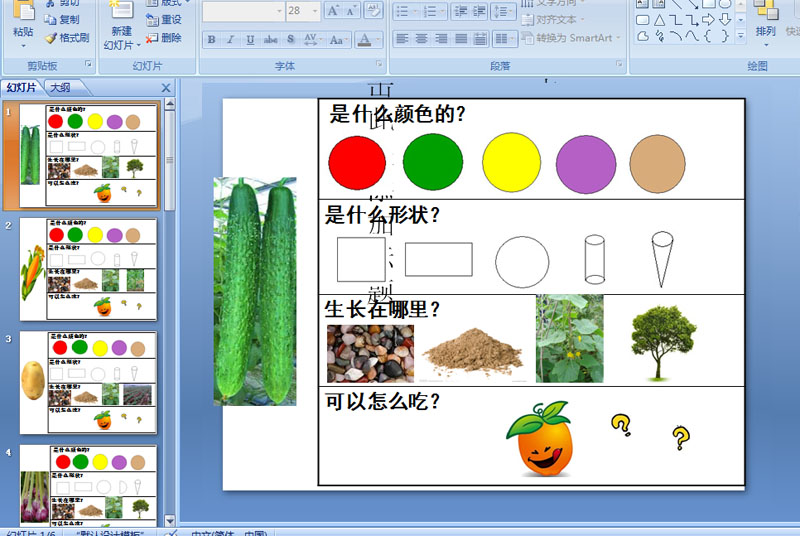Select slide 3 potato thumbnail
Screen dimensions: 800x536
click(88, 382)
